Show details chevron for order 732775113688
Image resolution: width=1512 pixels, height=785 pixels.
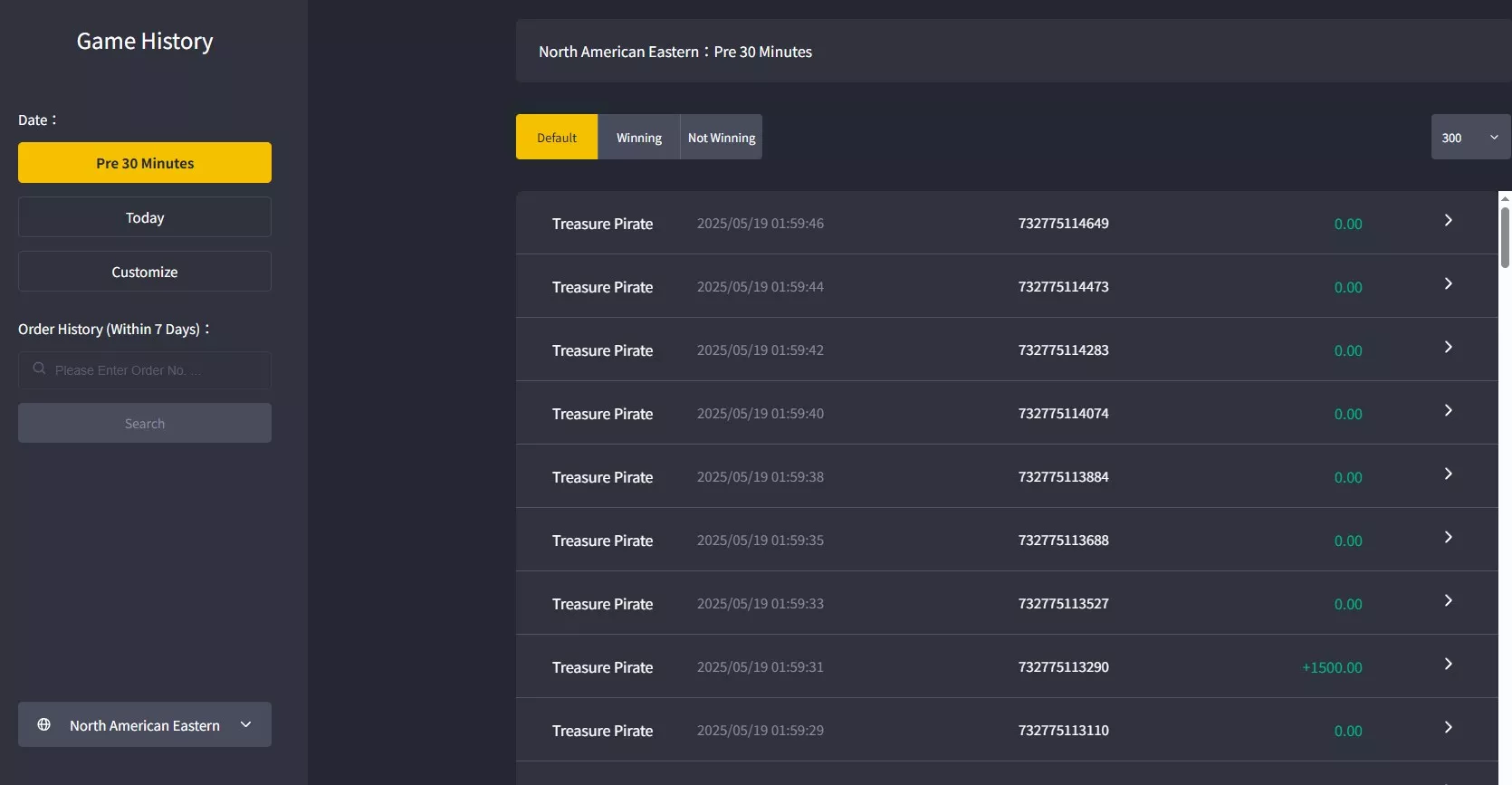point(1448,537)
